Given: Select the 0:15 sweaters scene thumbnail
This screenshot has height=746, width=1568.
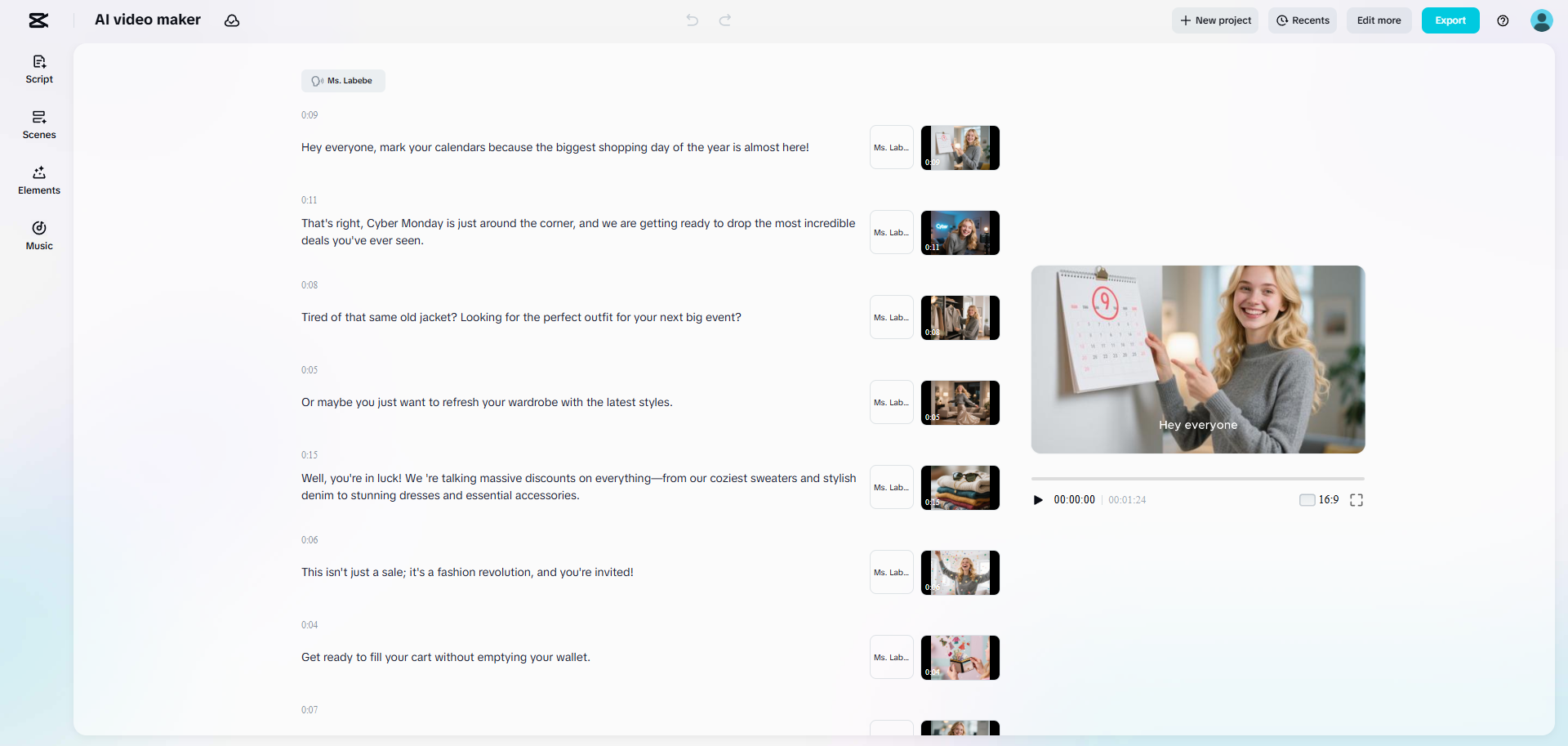Looking at the screenshot, I should [960, 488].
